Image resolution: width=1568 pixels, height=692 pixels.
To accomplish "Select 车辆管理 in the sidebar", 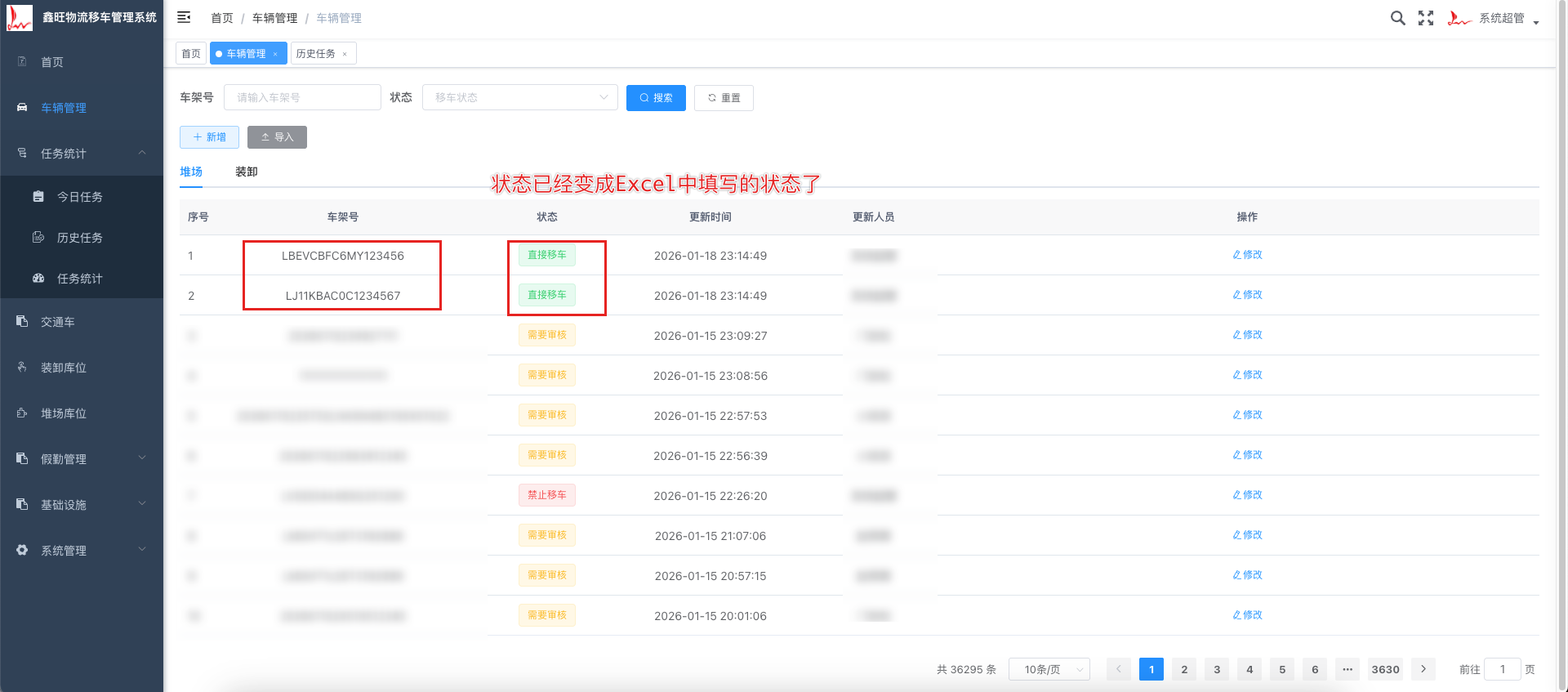I will pyautogui.click(x=82, y=108).
